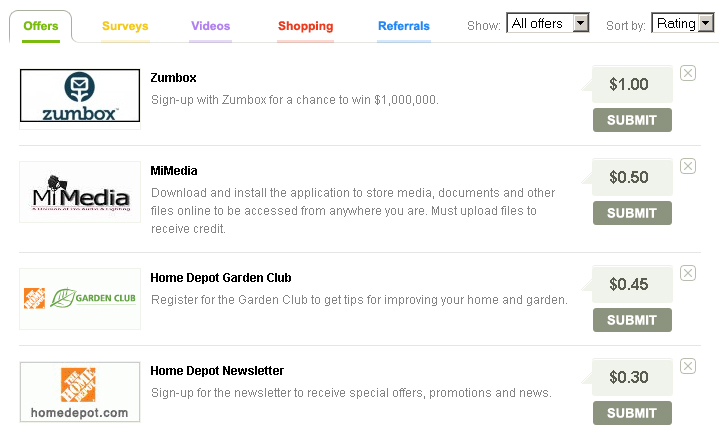The image size is (719, 433).
Task: Click the MiMedia logo thumbnail
Action: pos(80,192)
